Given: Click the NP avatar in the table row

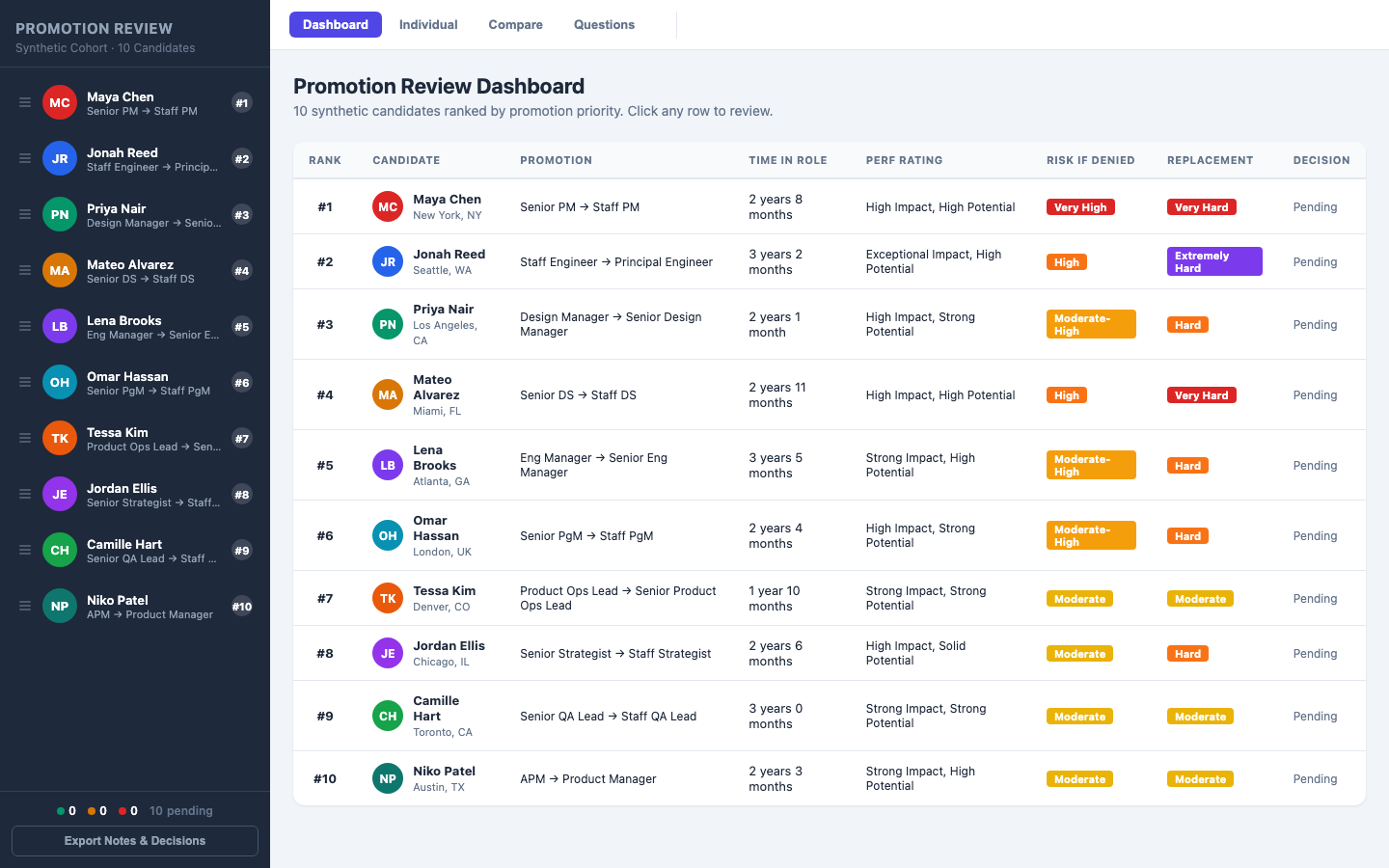Looking at the screenshot, I should pyautogui.click(x=388, y=778).
